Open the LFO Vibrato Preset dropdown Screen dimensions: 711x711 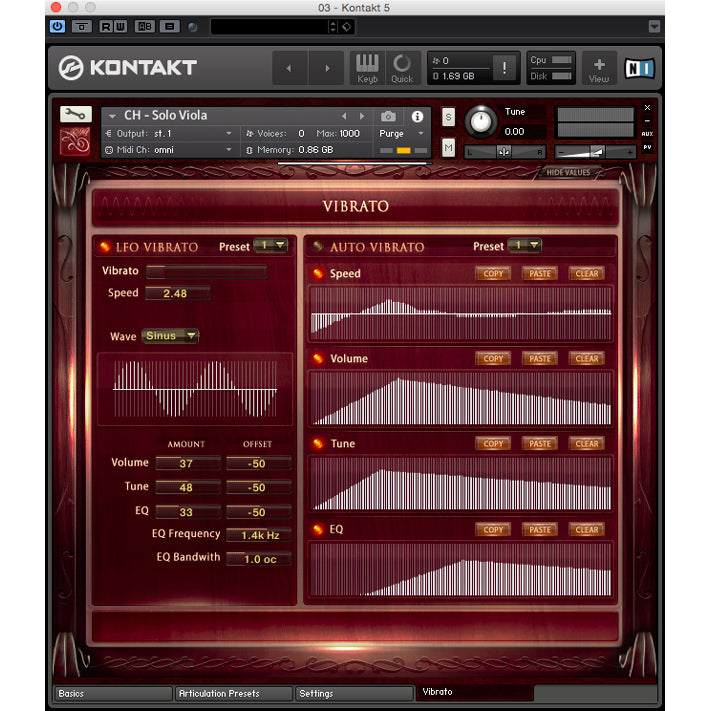(270, 246)
